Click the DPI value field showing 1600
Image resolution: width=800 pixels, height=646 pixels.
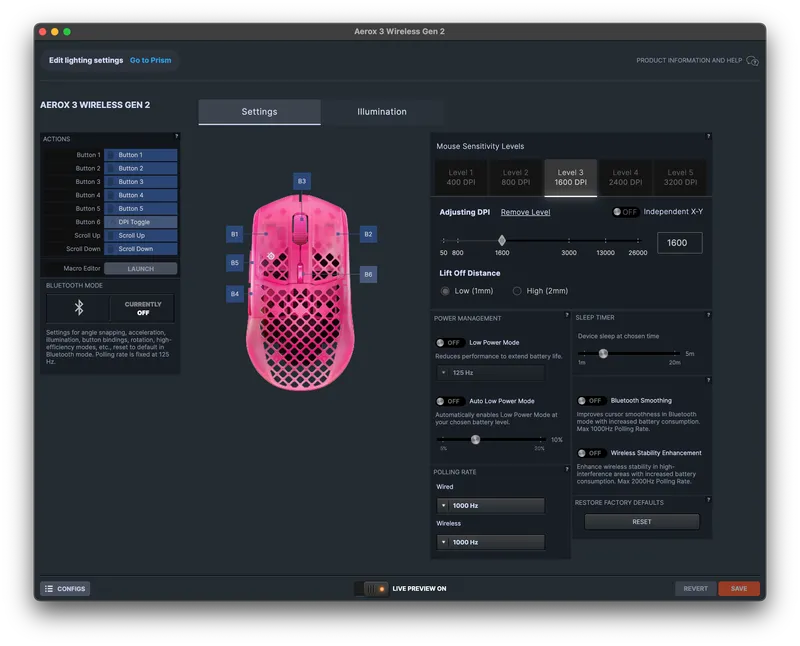(679, 243)
